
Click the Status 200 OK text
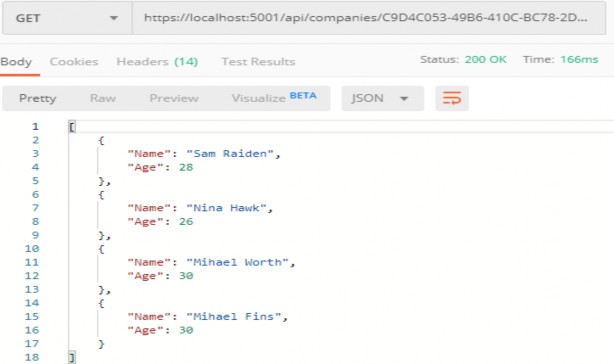(x=463, y=59)
